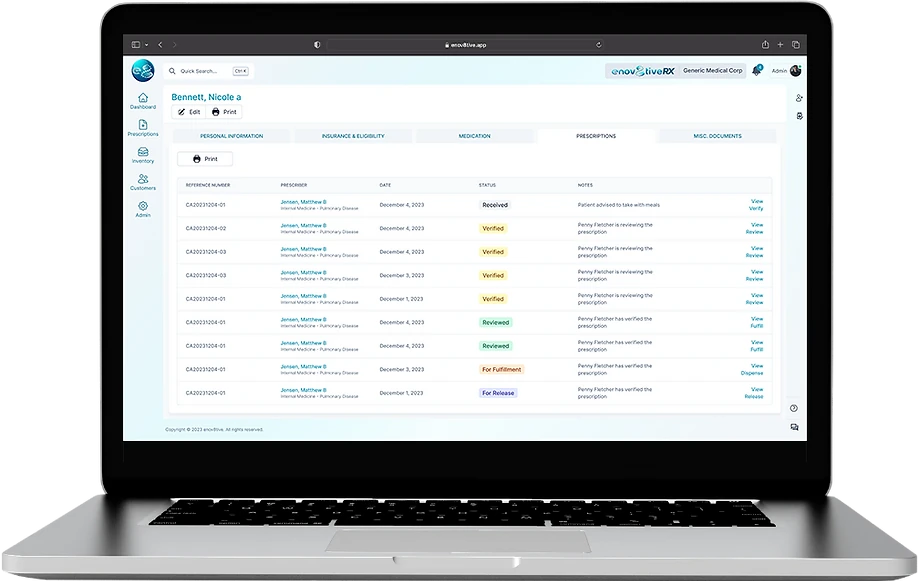This screenshot has width=919, height=581.
Task: Click Review link for CA20231204-02
Action: coord(754,232)
